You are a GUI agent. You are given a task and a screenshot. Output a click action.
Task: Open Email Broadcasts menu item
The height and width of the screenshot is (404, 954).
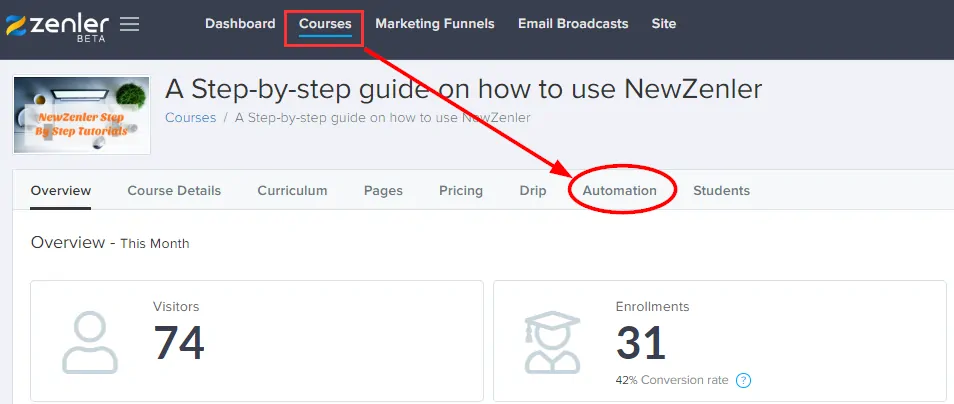(573, 24)
